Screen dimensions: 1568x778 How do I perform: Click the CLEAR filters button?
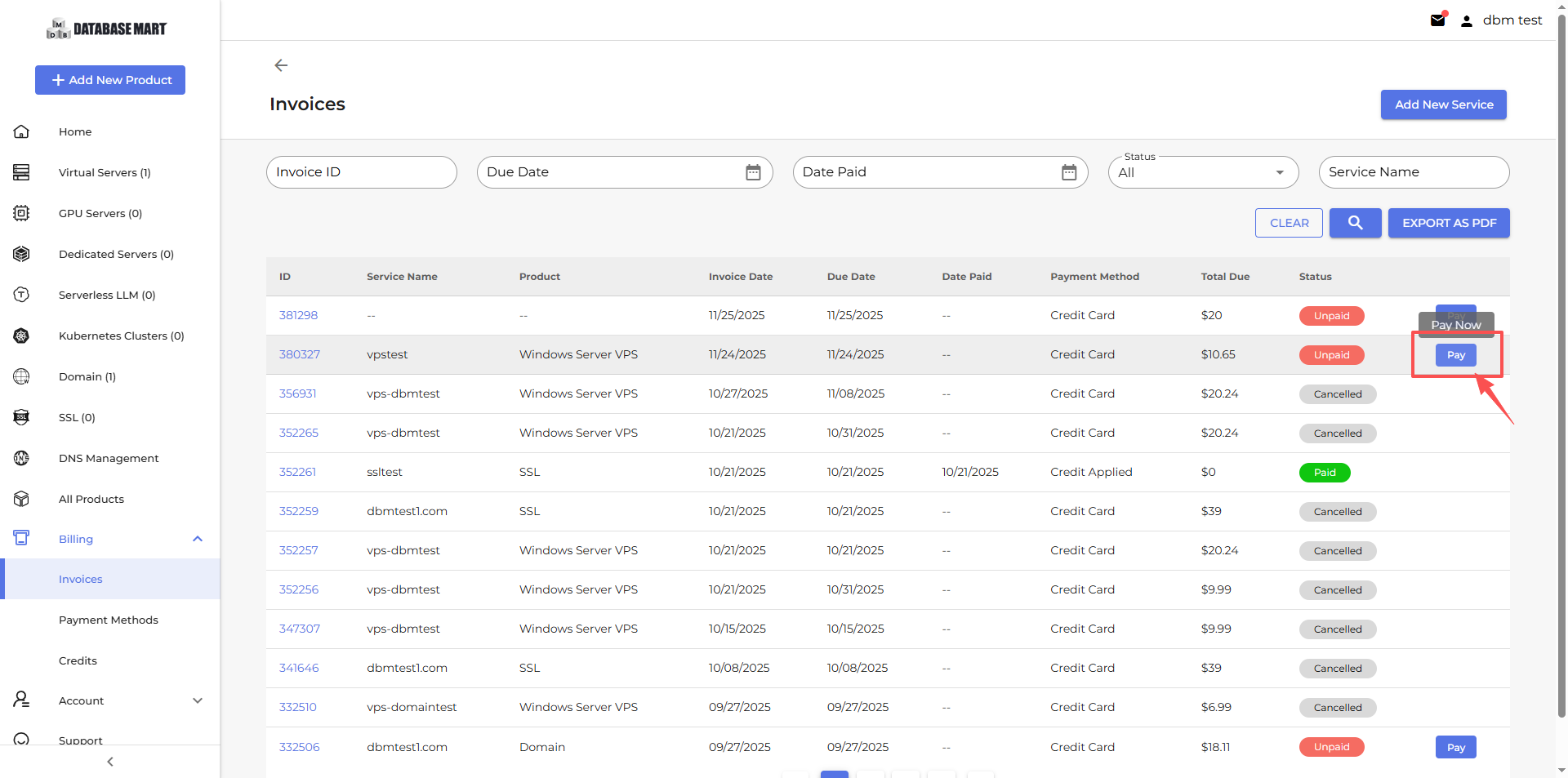1289,223
